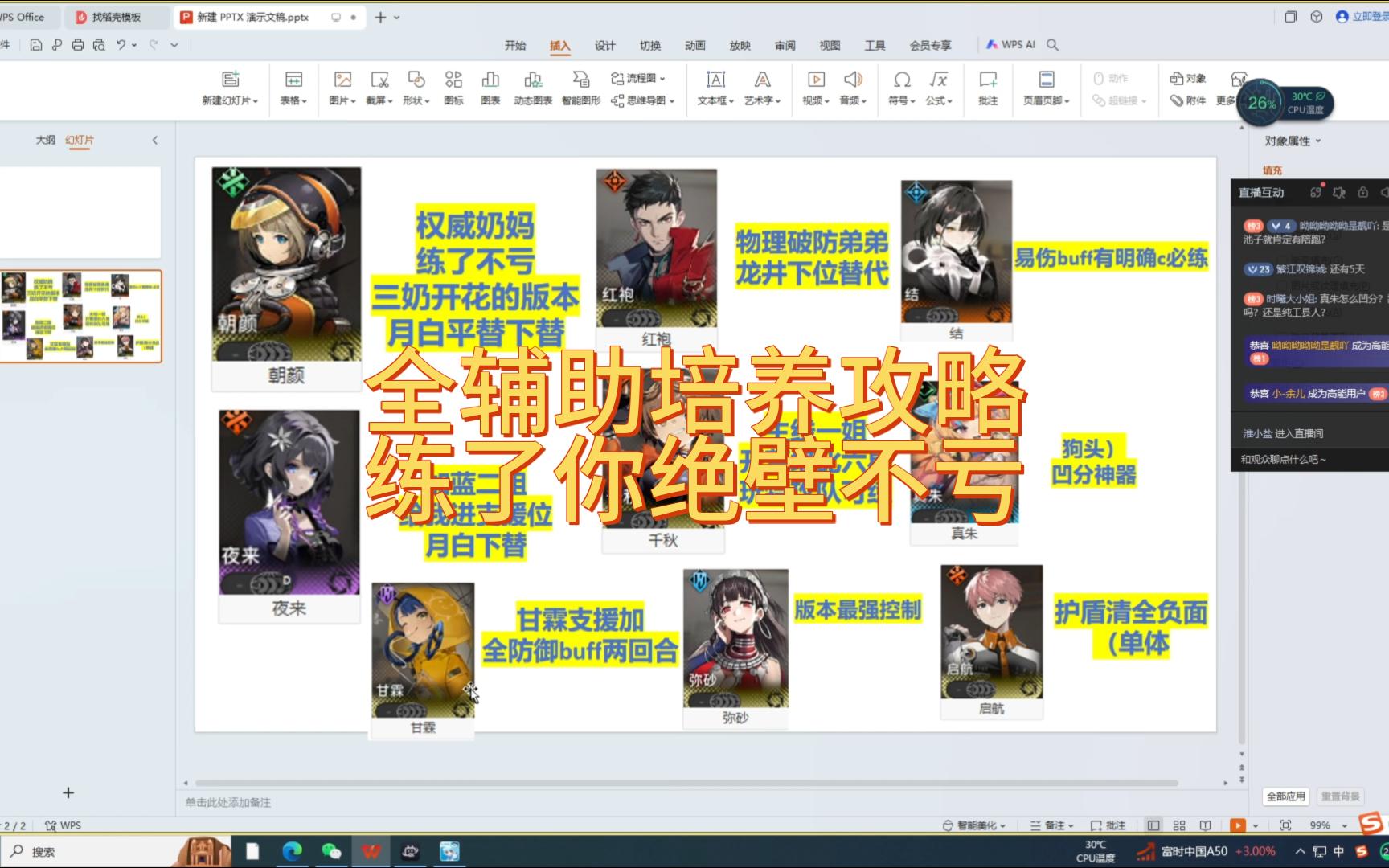The image size is (1389, 868).
Task: Switch to normal view in status bar
Action: [1153, 825]
